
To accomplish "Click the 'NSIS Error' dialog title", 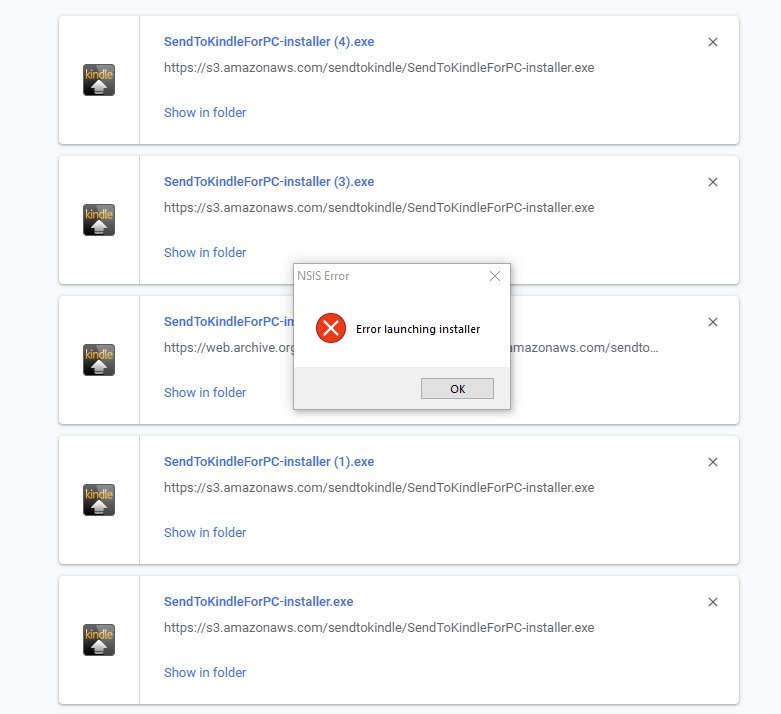I will pyautogui.click(x=323, y=276).
